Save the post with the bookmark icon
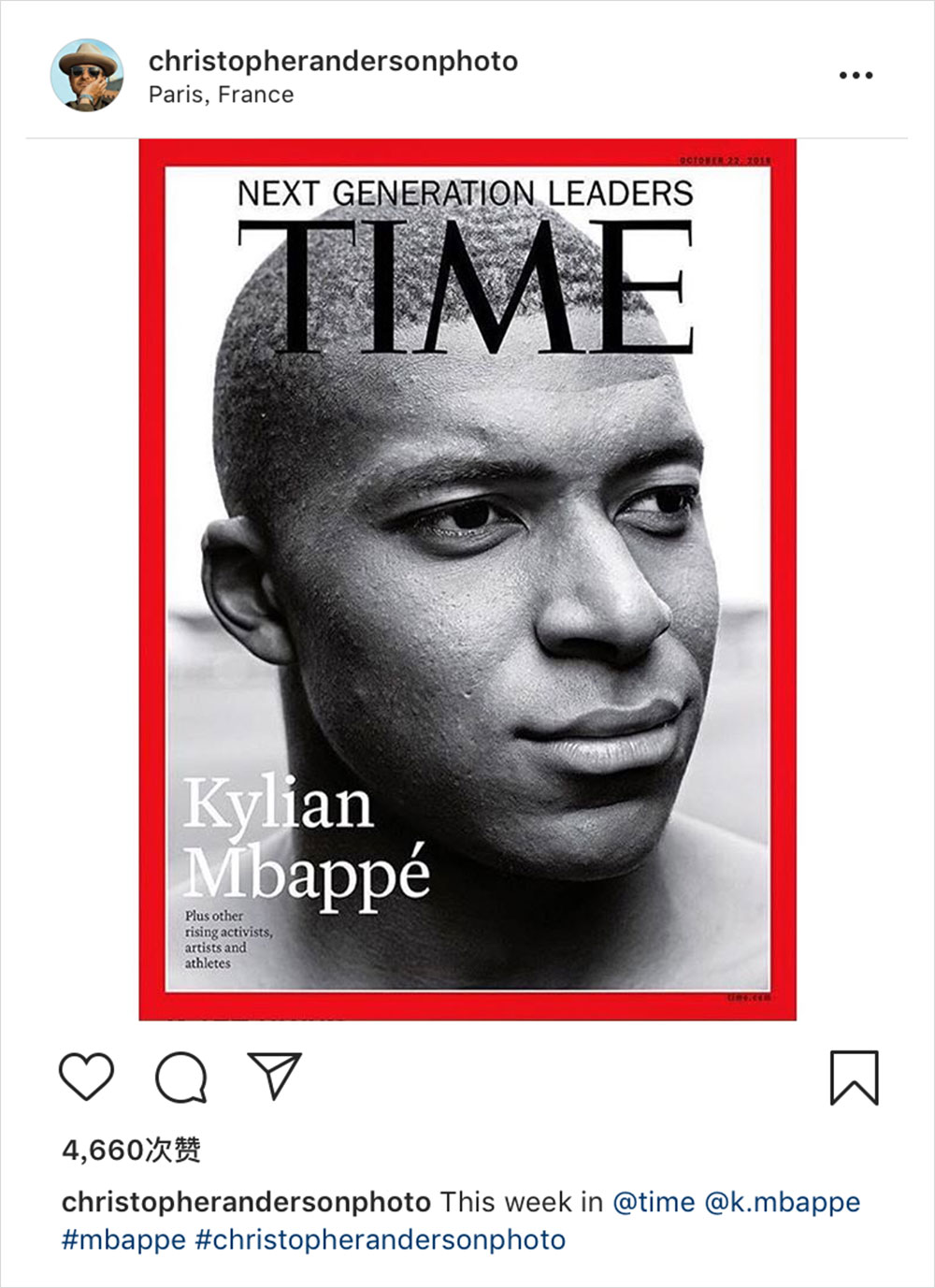 [x=855, y=1078]
